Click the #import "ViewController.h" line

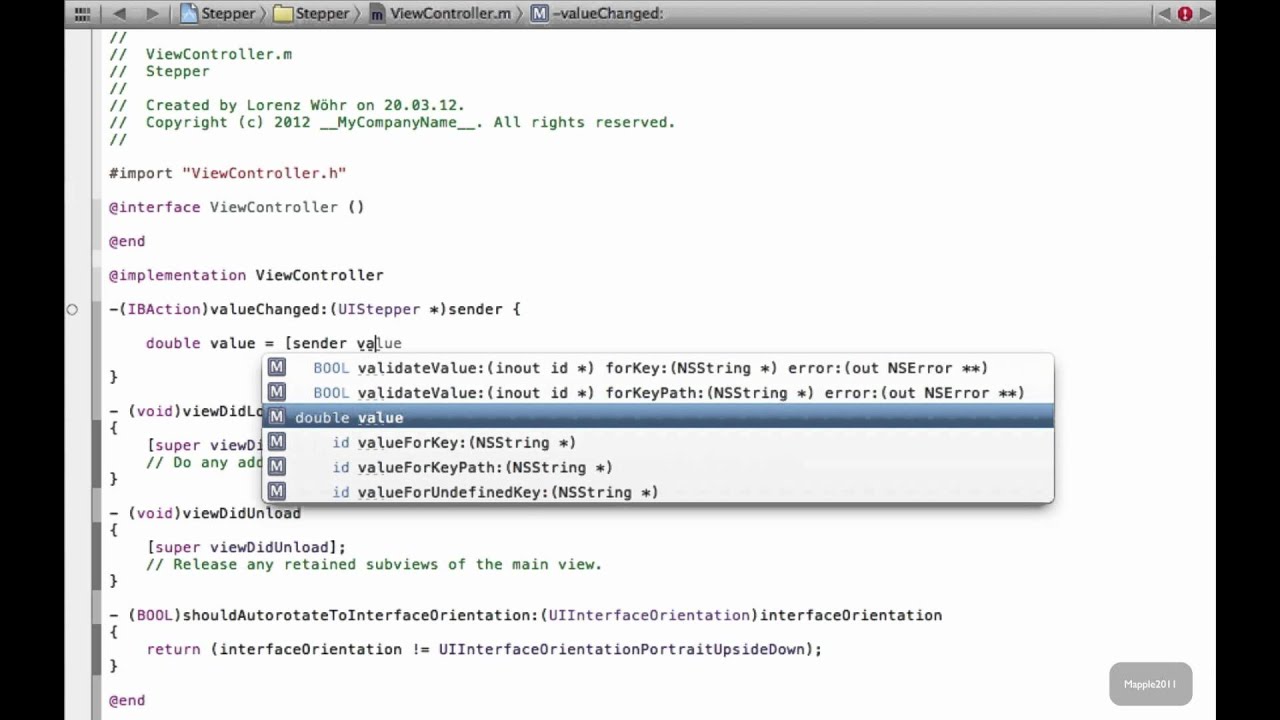227,173
